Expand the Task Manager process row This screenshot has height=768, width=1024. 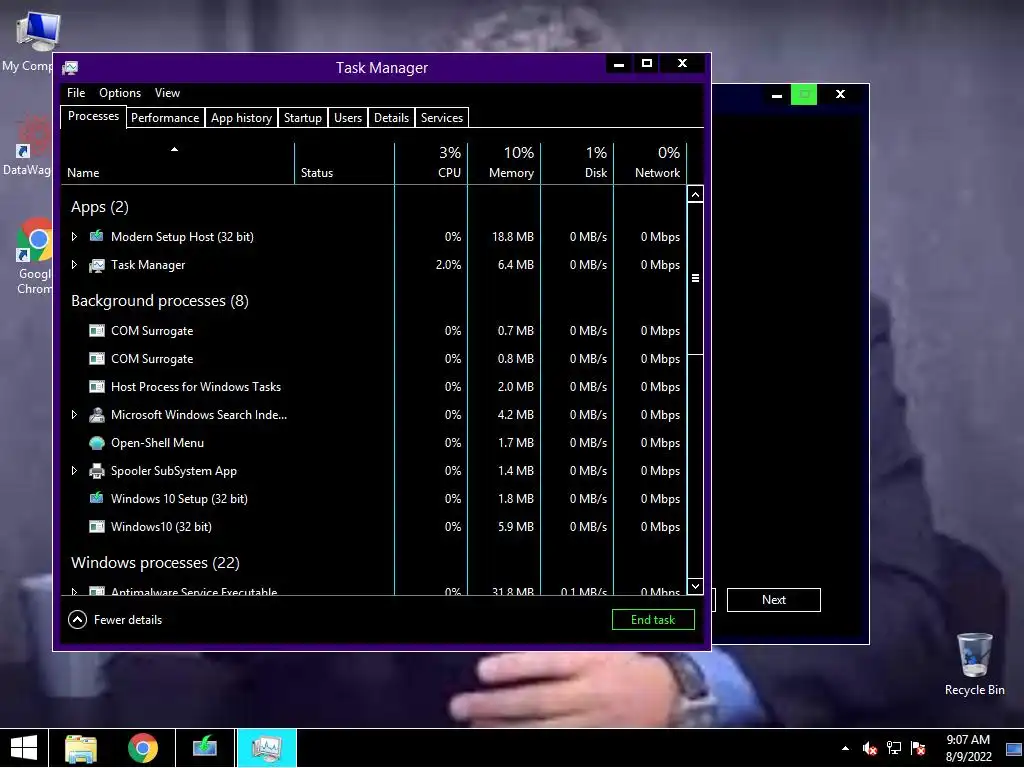74,264
